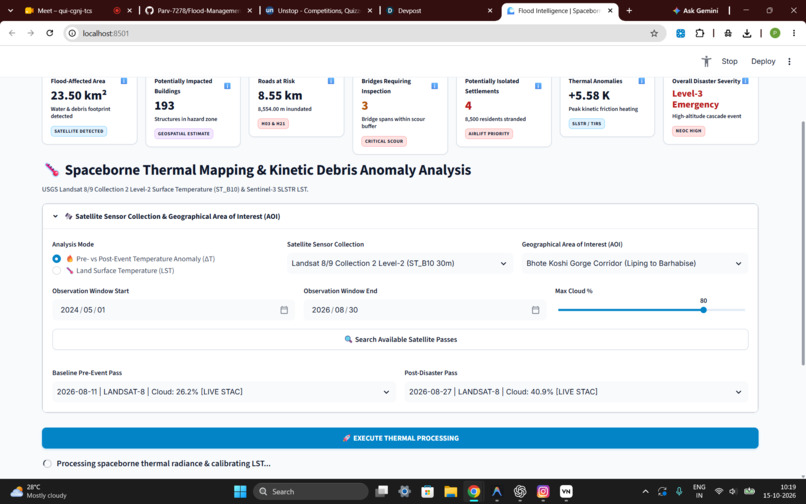Open Google Chrome from the taskbar

pos(473,492)
